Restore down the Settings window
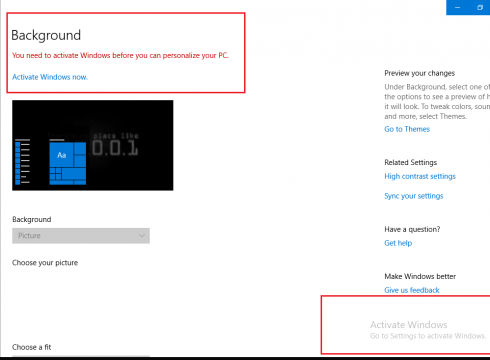 click(x=480, y=7)
